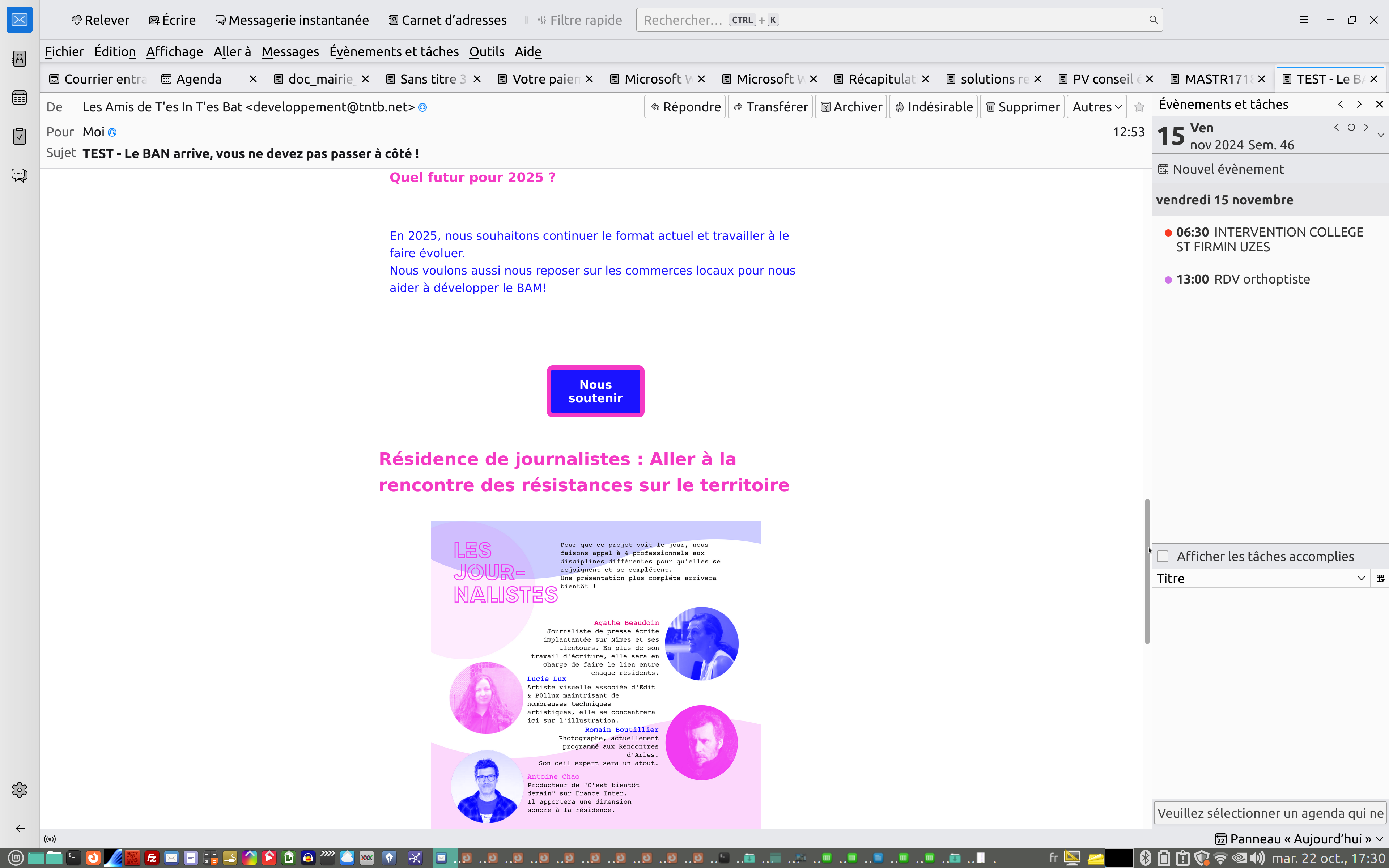Collapse the spaces toolbar arrow icon
The height and width of the screenshot is (868, 1389).
[x=20, y=828]
